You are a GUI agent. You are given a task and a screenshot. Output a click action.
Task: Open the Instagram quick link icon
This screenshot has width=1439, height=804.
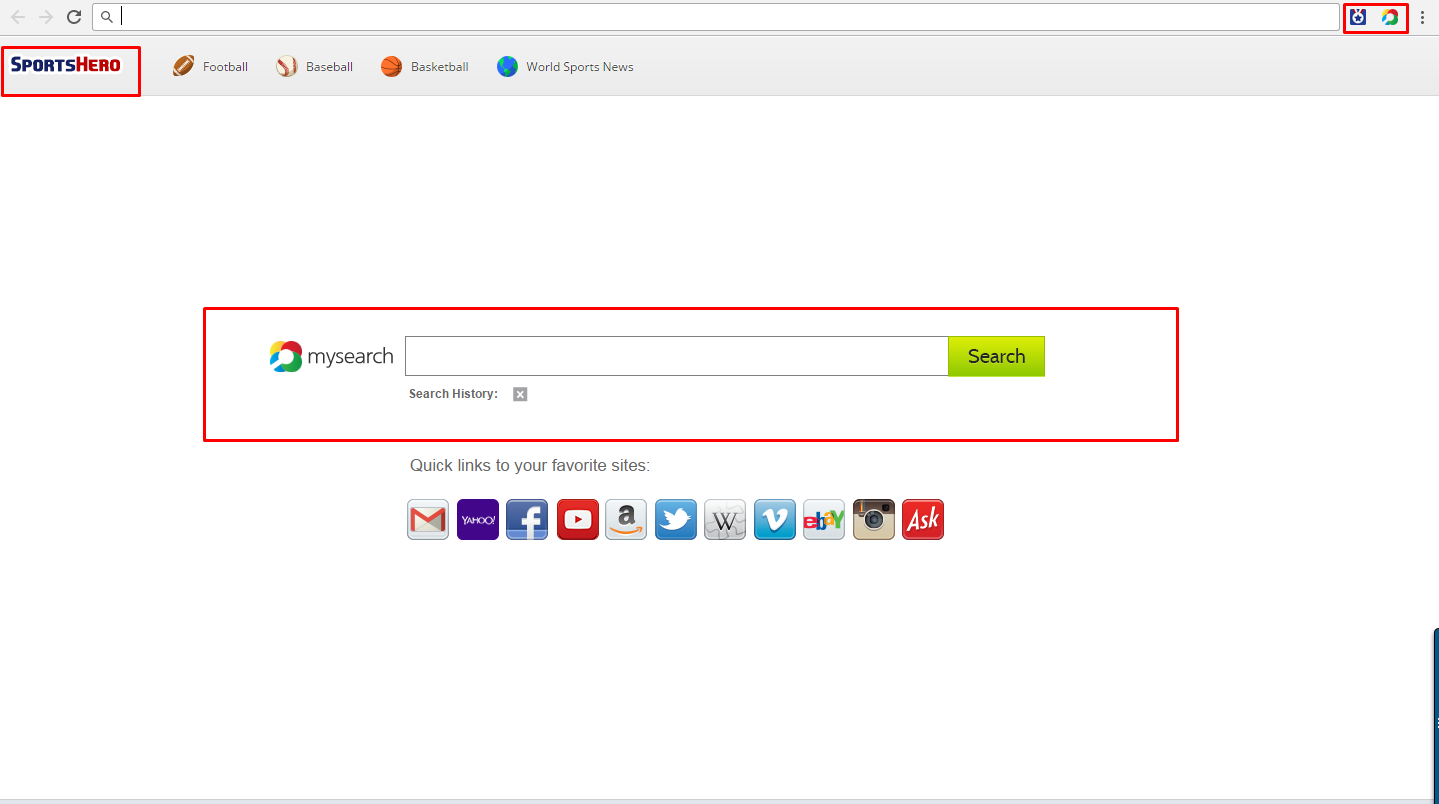coord(874,520)
